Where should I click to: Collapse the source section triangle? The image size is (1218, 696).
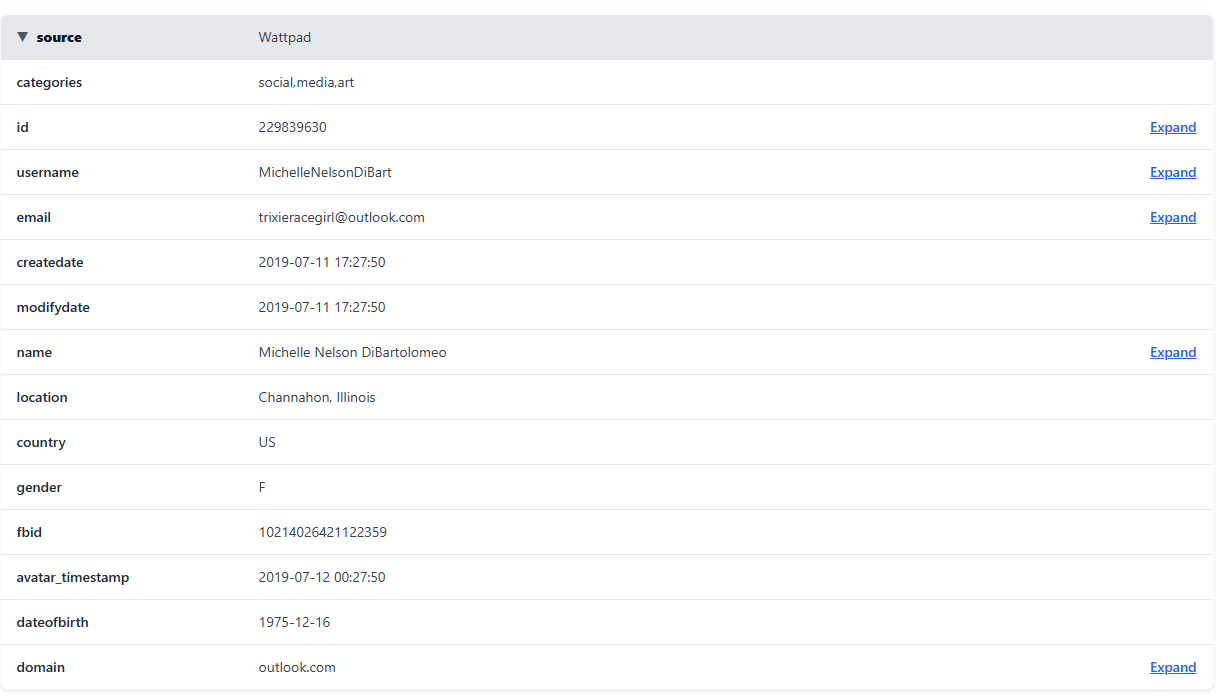23,37
